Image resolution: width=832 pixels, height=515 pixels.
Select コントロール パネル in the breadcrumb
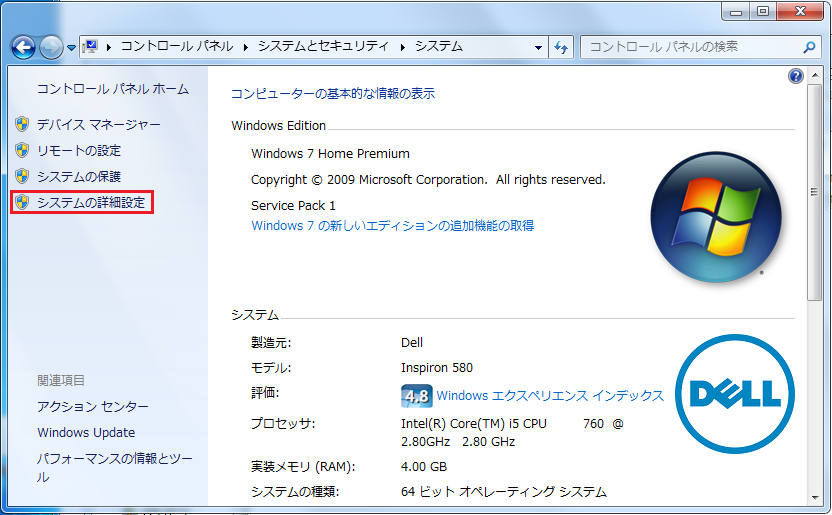[x=177, y=47]
